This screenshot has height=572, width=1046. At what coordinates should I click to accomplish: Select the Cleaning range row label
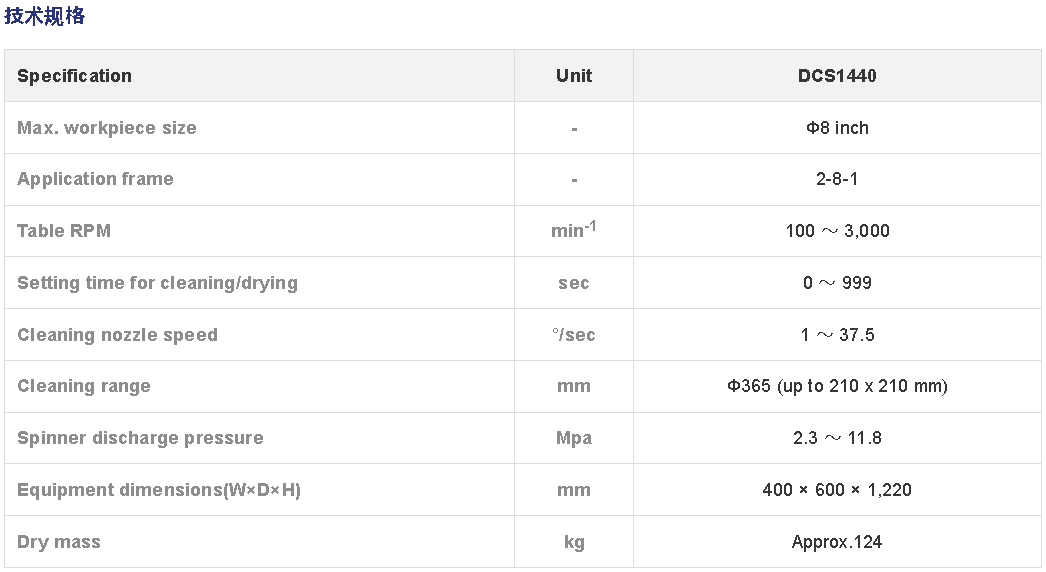click(x=84, y=386)
